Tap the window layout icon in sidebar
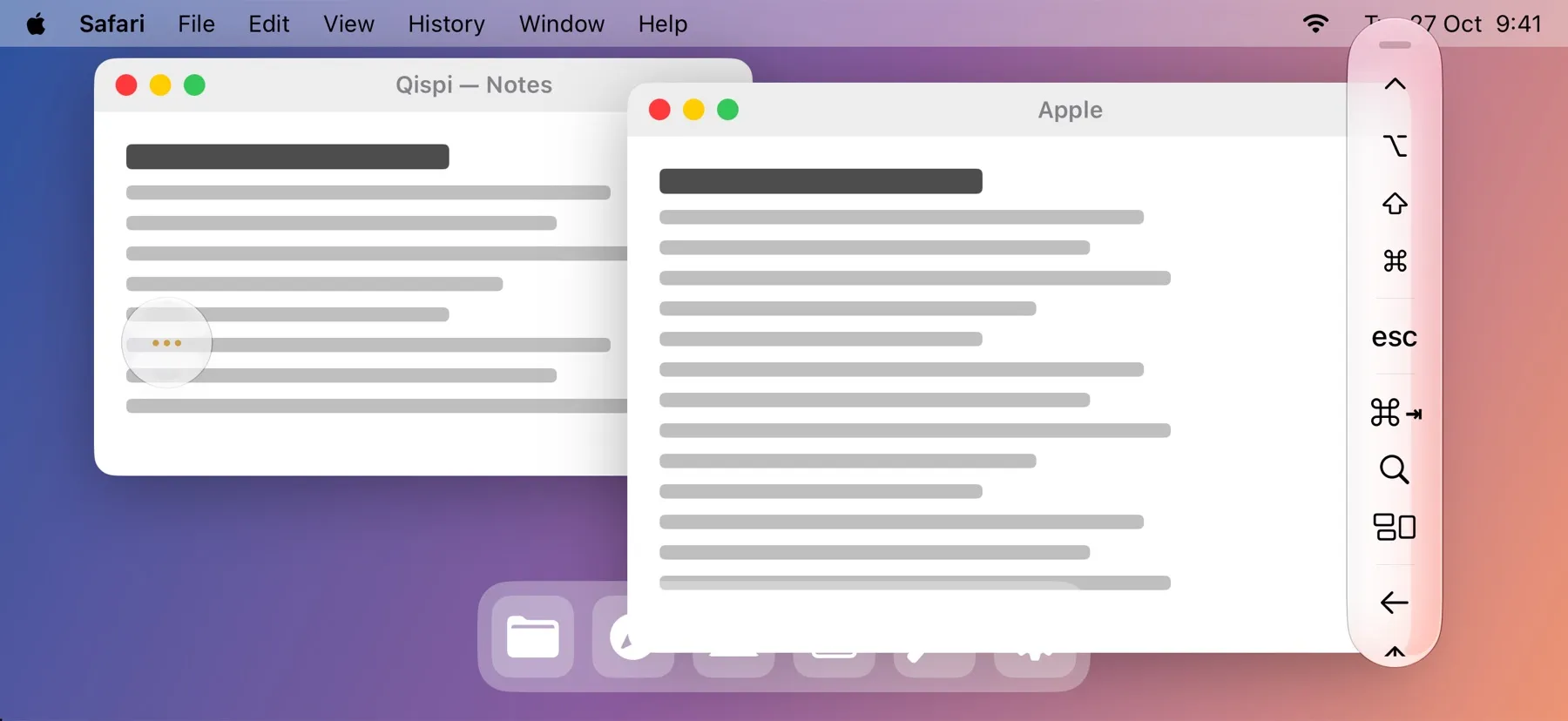The height and width of the screenshot is (721, 1568). point(1394,527)
